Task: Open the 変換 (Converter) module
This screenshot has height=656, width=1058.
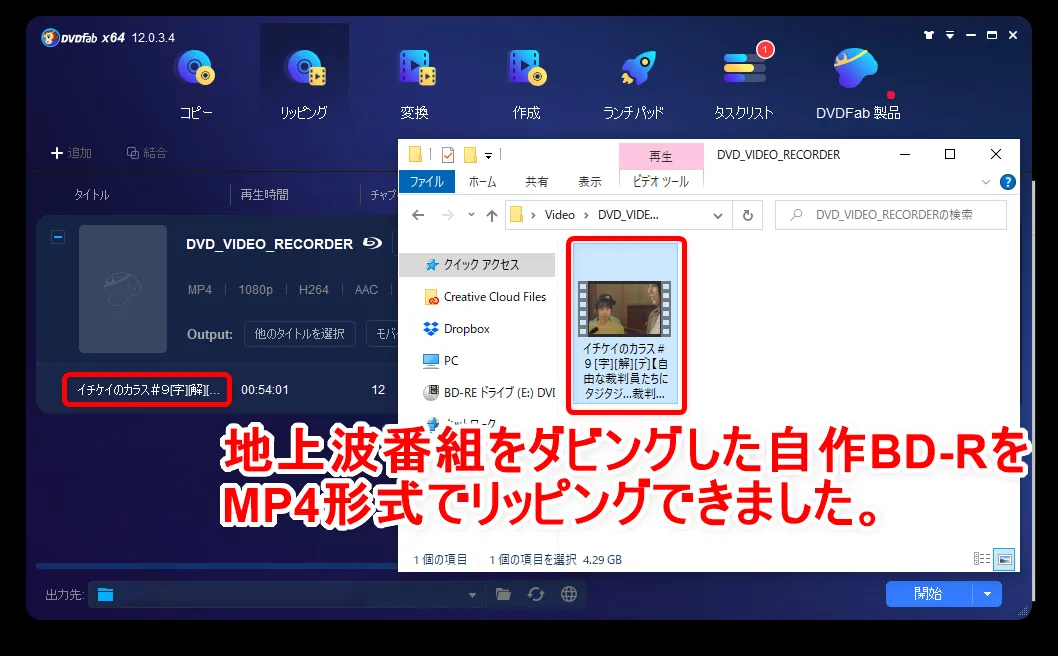Action: (x=414, y=84)
